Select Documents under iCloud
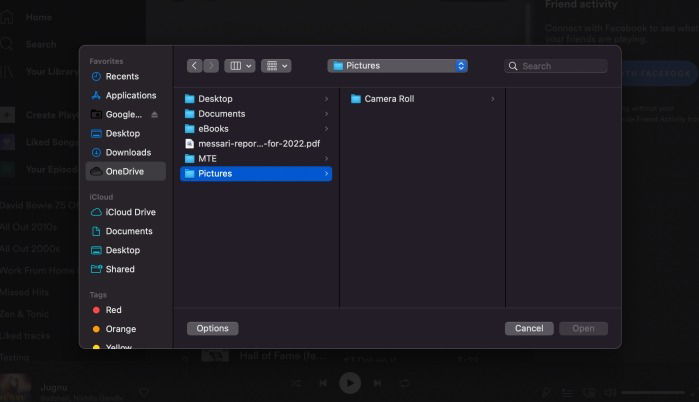Image resolution: width=699 pixels, height=402 pixels. [126, 231]
